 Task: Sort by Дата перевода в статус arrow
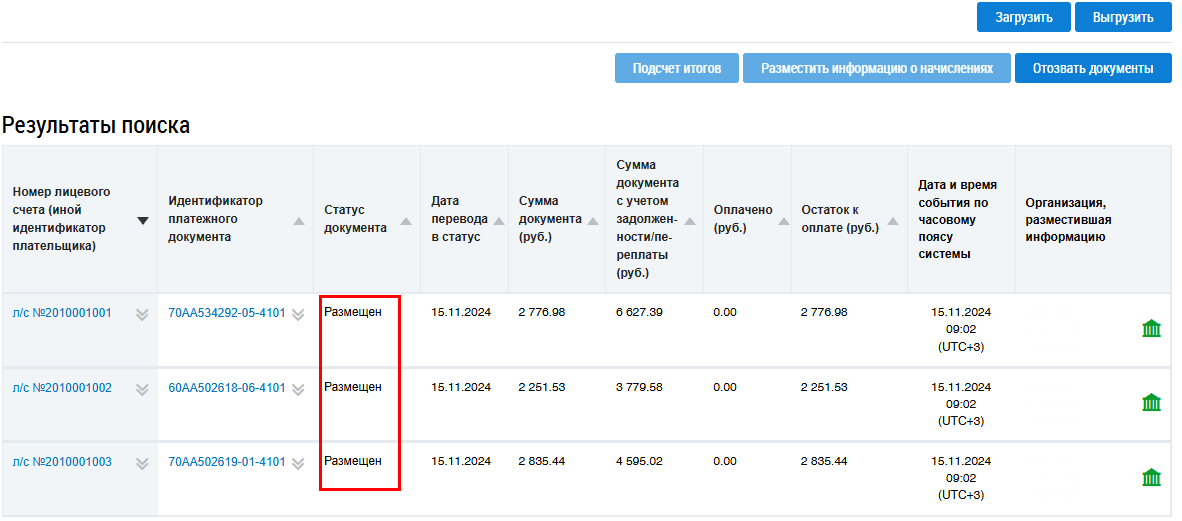(x=498, y=221)
